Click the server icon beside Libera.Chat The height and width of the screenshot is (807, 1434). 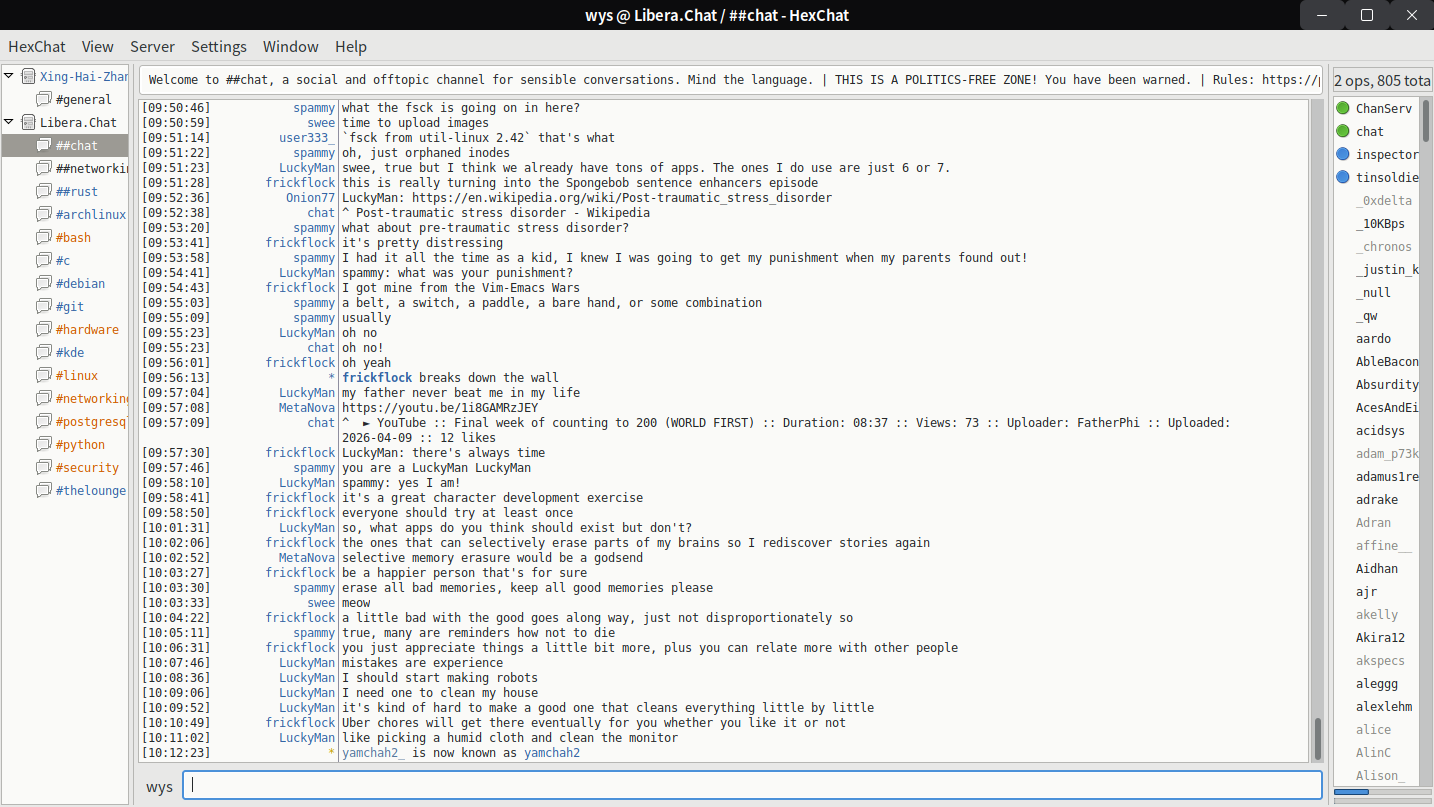pyautogui.click(x=28, y=122)
